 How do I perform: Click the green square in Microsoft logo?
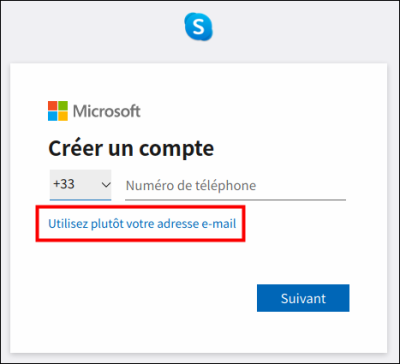(x=63, y=106)
